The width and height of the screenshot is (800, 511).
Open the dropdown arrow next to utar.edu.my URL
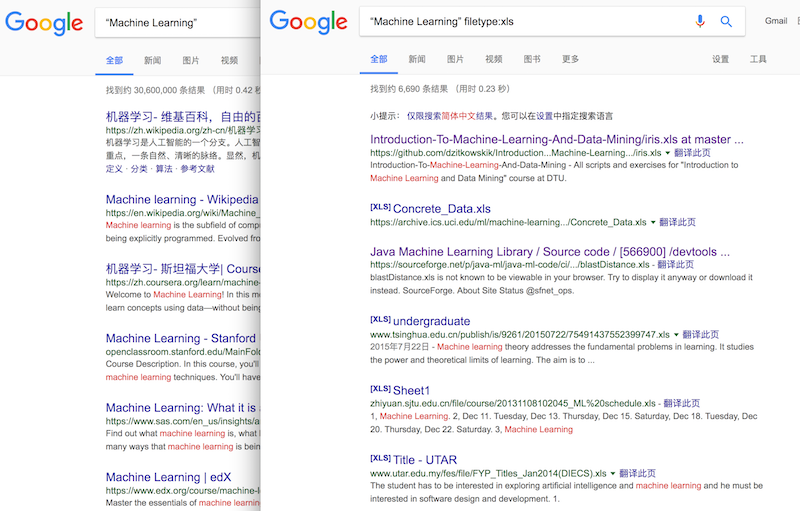point(613,474)
